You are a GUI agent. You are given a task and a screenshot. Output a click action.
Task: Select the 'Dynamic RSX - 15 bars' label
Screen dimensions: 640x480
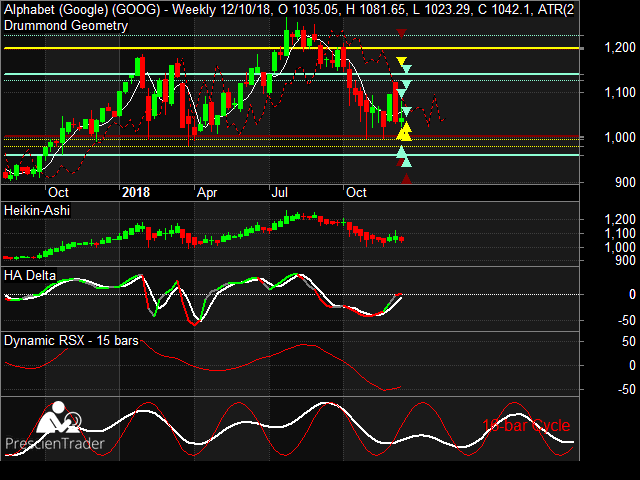click(x=71, y=340)
